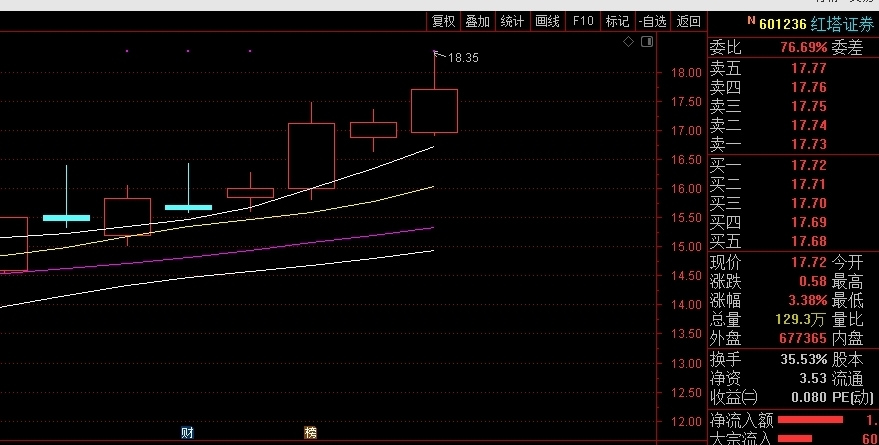Select the 买一 price 17.72

808,165
